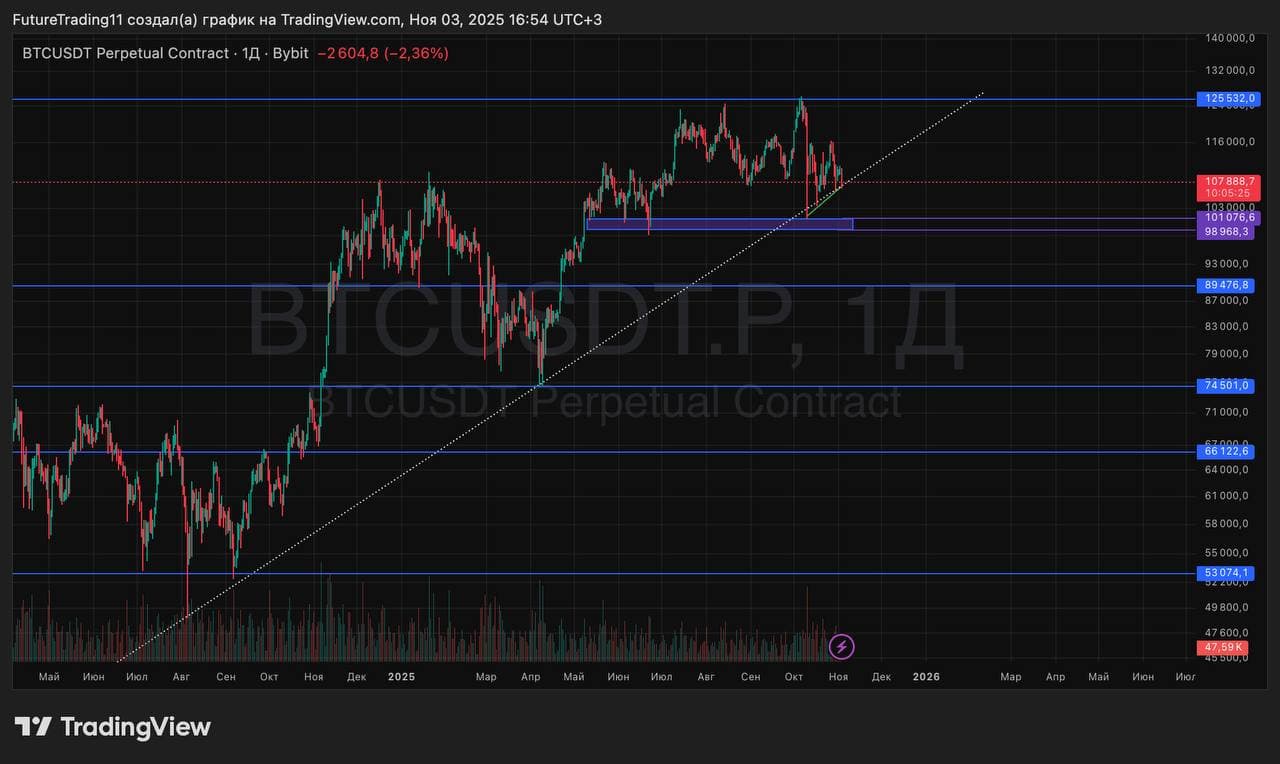This screenshot has width=1280, height=764.
Task: Select the 66 122,6 price label
Action: tap(1226, 452)
